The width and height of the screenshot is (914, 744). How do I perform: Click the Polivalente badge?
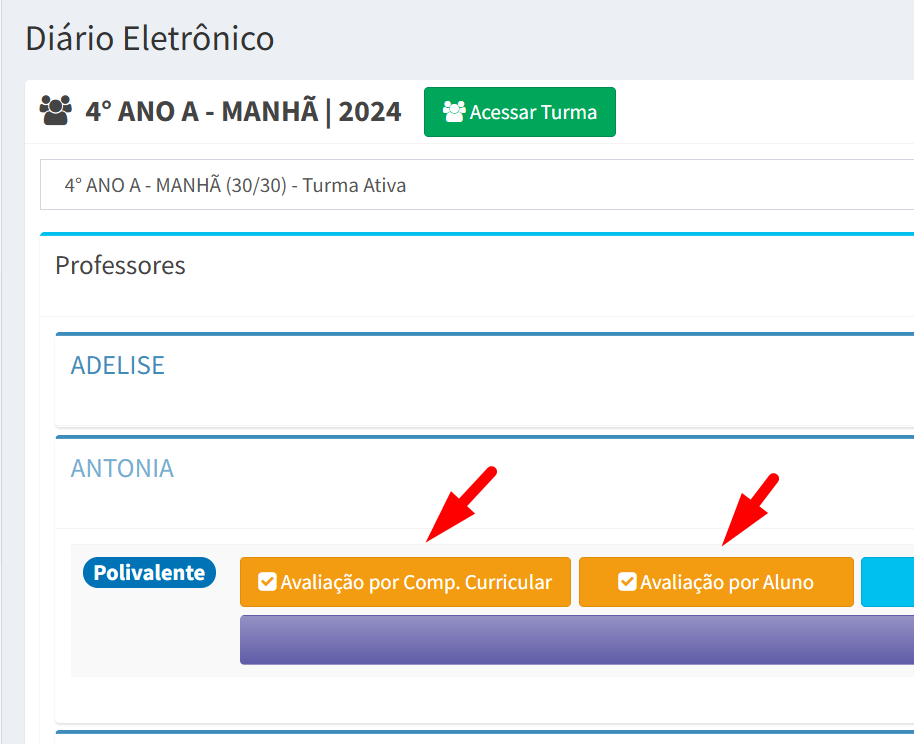[149, 573]
